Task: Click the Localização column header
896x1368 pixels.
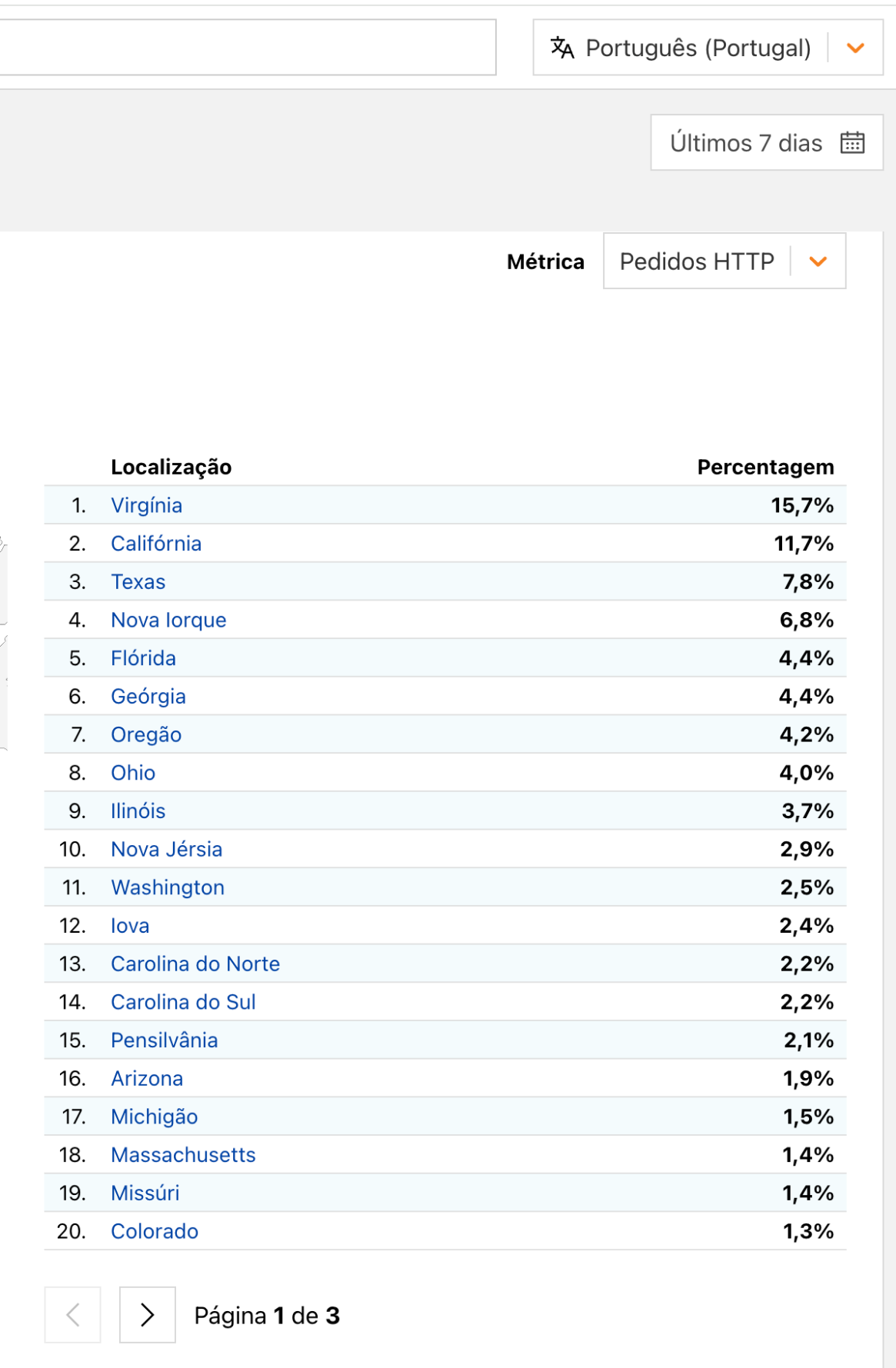Action: pos(172,467)
